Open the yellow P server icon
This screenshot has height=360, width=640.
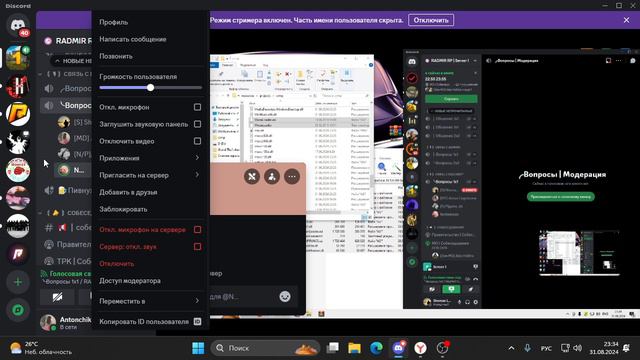[18, 114]
